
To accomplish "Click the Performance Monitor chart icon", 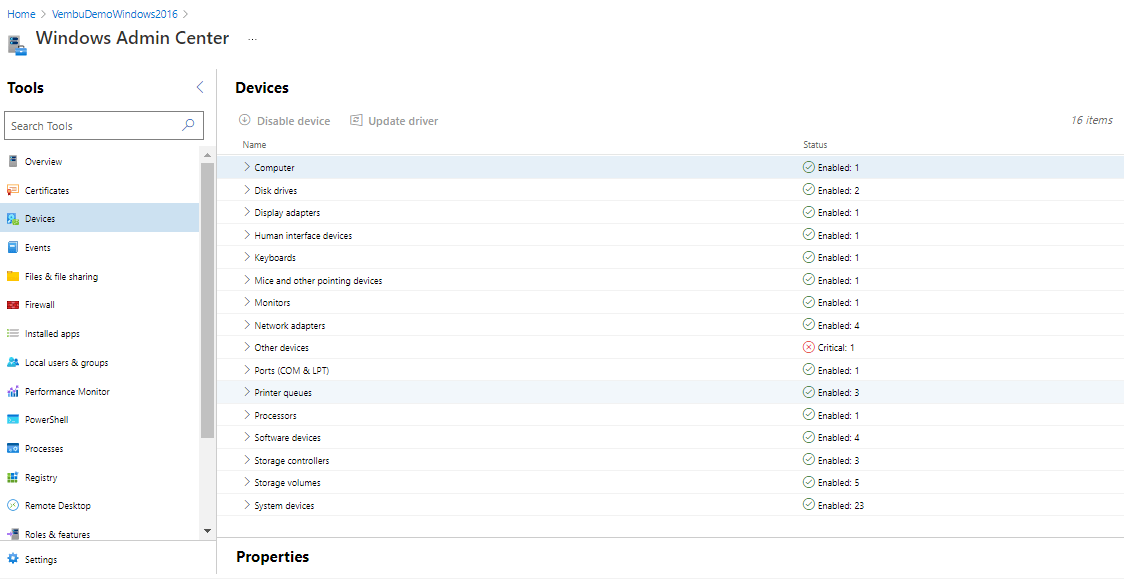I will click(x=12, y=391).
